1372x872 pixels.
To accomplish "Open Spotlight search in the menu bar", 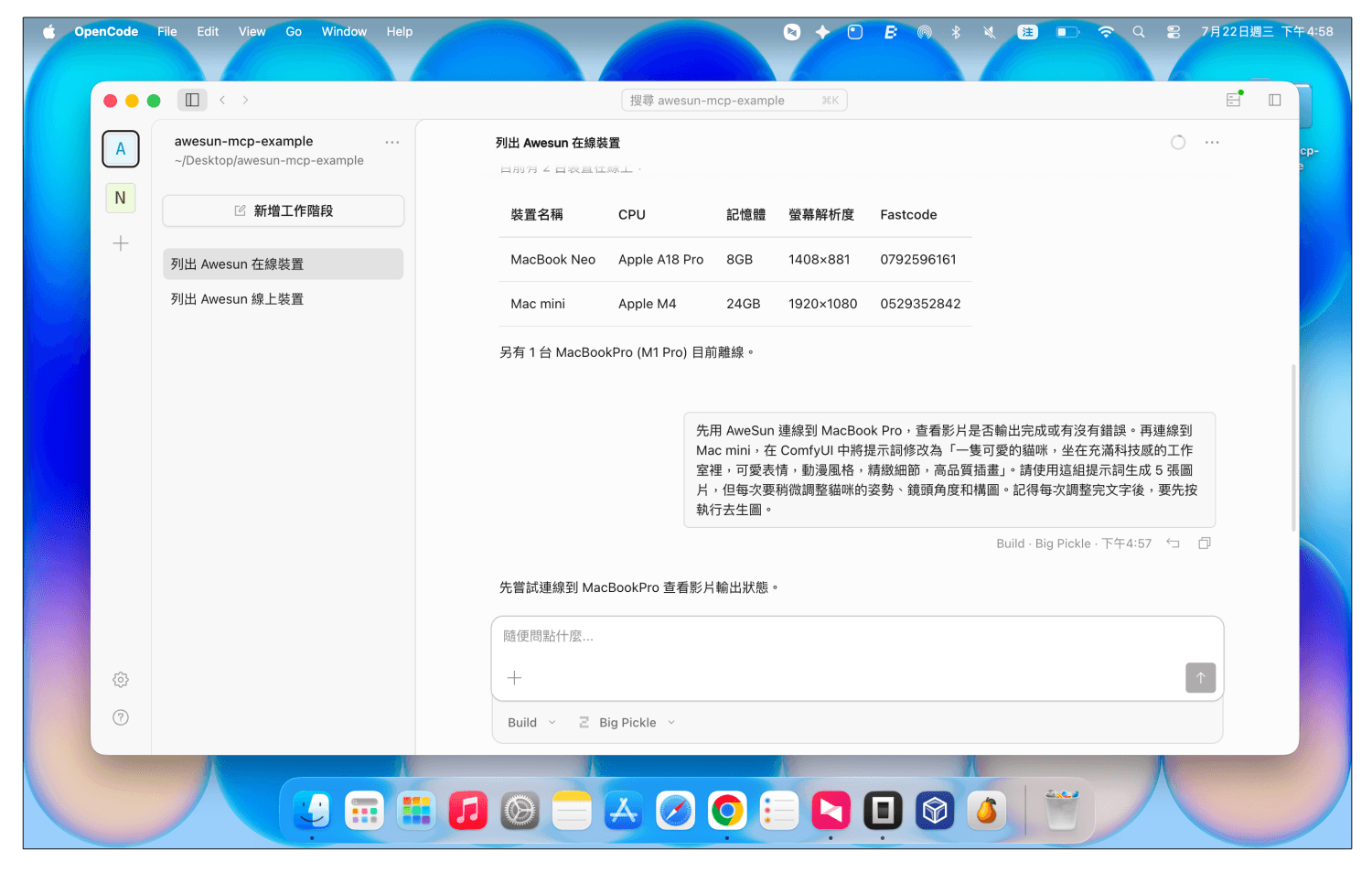I will coord(1139,32).
